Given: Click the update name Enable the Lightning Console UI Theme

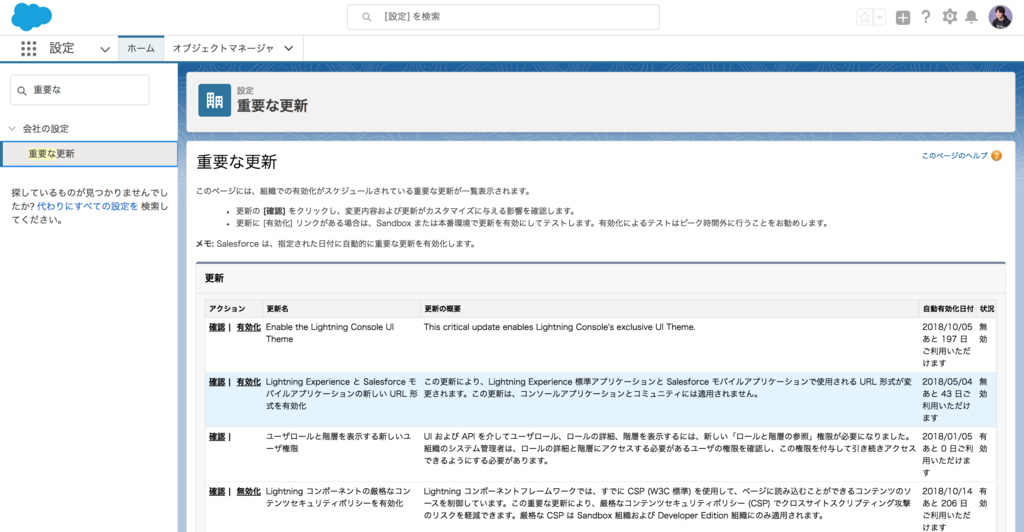Looking at the screenshot, I should click(x=330, y=333).
